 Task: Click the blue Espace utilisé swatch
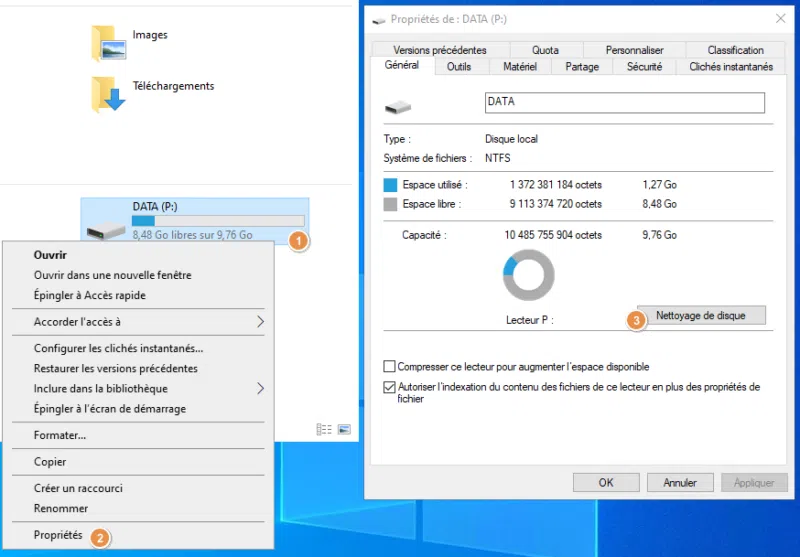390,185
